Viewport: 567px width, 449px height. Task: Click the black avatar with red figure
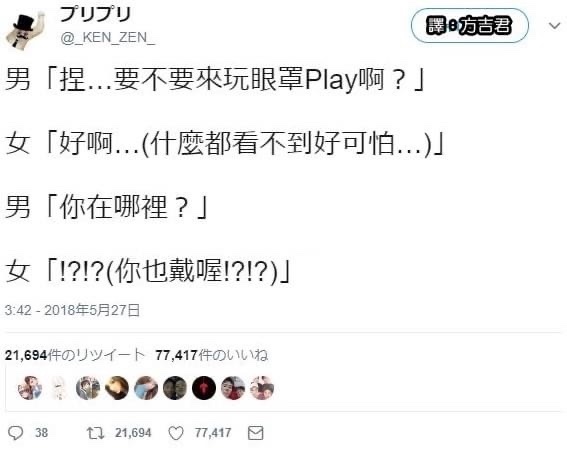(204, 388)
